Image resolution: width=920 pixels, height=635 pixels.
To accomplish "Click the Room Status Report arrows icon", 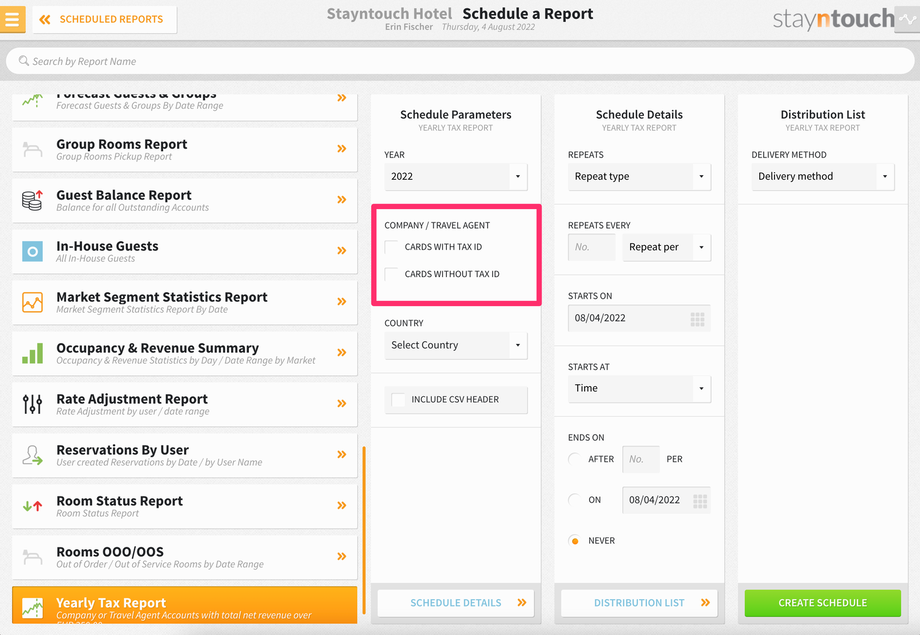I will pyautogui.click(x=32, y=505).
